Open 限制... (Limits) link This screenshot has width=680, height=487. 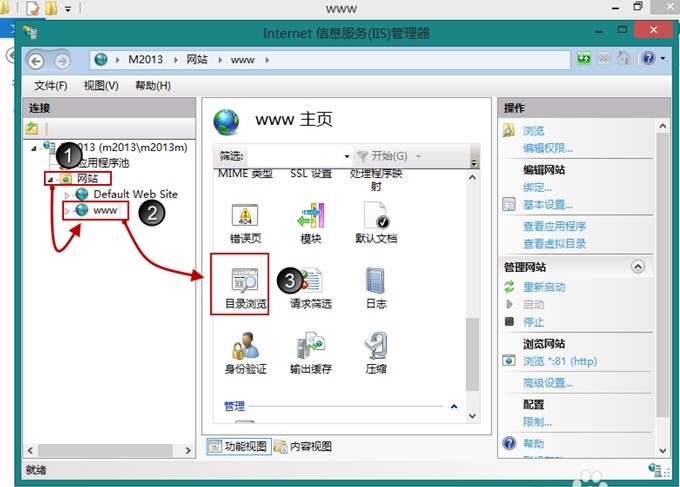(537, 422)
